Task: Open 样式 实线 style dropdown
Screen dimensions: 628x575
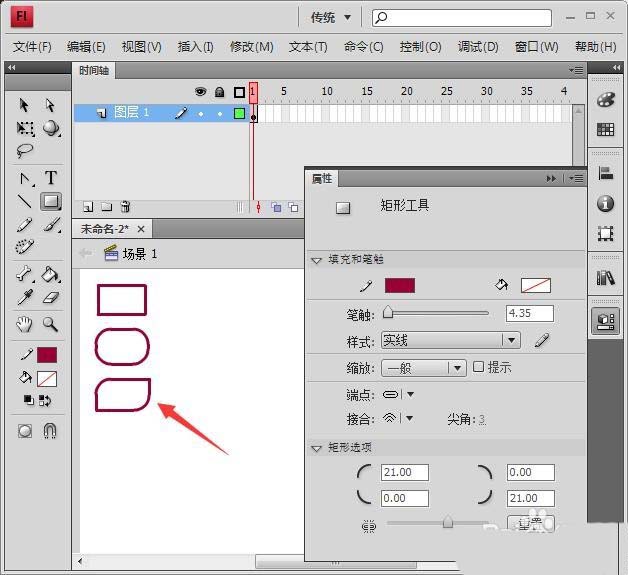Action: [451, 340]
